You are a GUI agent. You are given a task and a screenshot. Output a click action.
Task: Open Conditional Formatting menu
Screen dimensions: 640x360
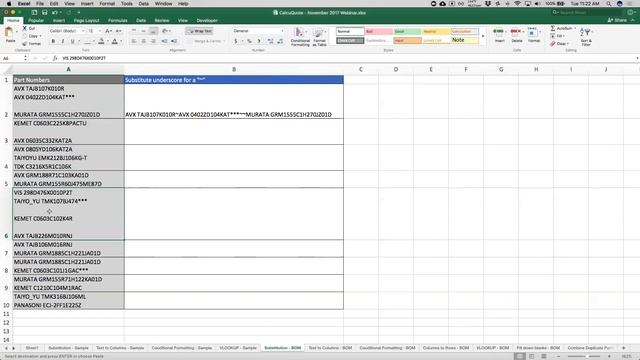click(300, 37)
